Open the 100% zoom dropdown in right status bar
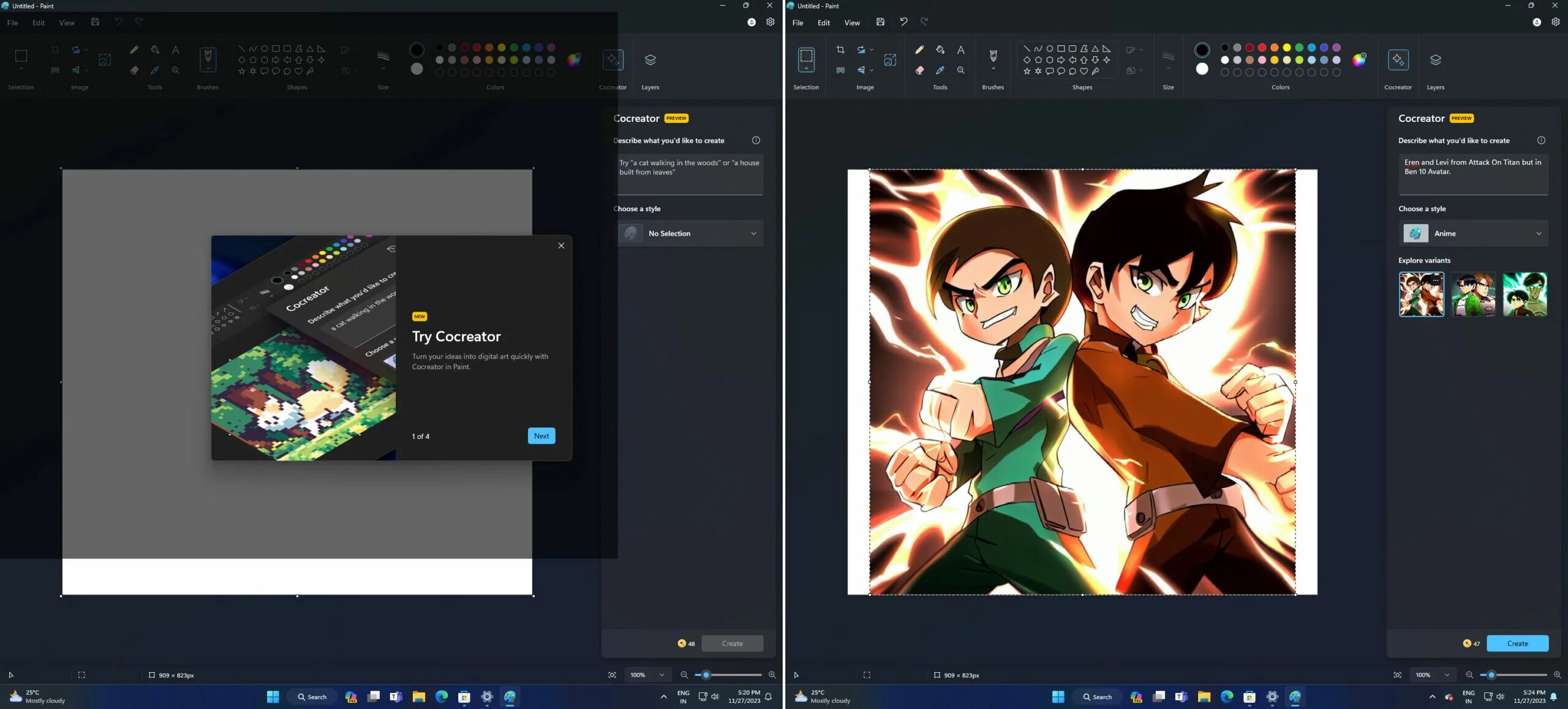The image size is (1568, 709). pos(1432,675)
